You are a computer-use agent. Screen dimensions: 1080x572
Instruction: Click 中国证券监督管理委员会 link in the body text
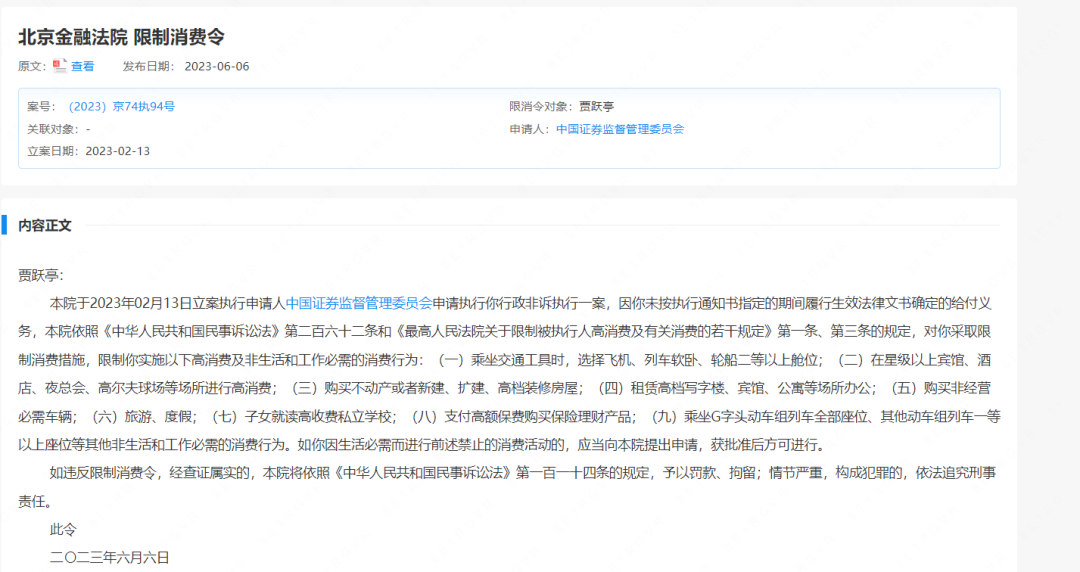(x=358, y=302)
